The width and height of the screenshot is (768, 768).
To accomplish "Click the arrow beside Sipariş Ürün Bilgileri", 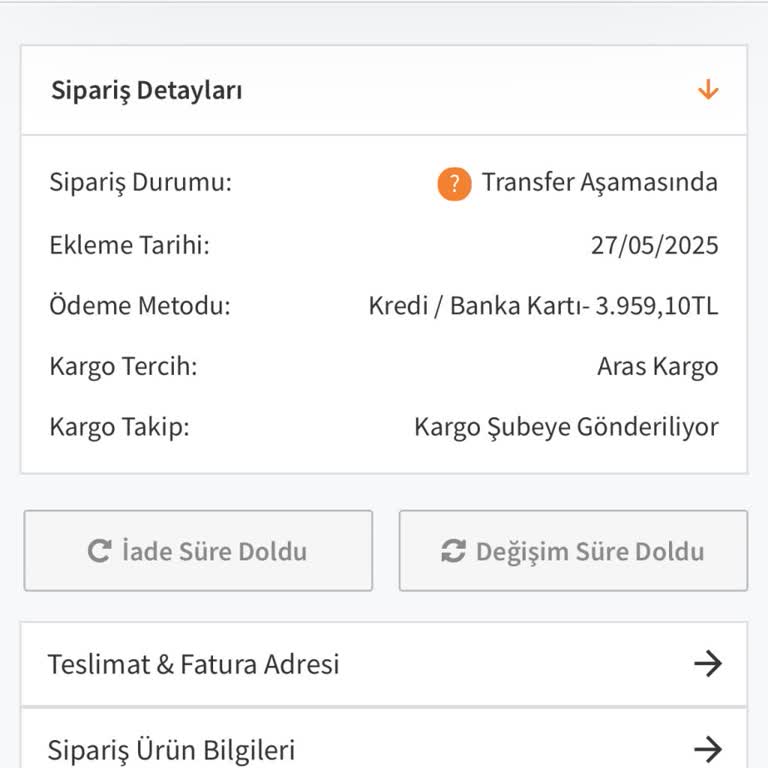I will (707, 748).
